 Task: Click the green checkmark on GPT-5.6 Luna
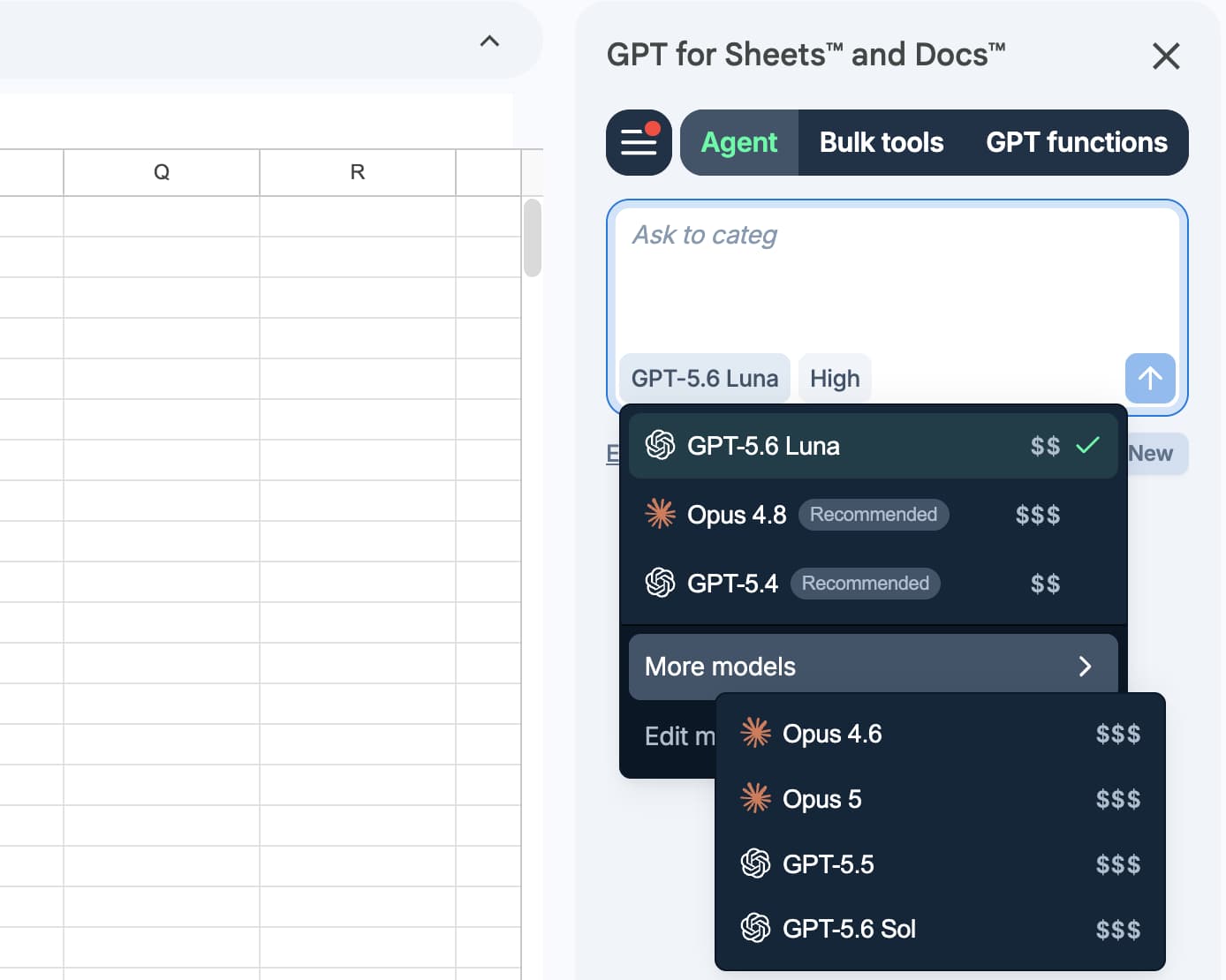pyautogui.click(x=1088, y=445)
